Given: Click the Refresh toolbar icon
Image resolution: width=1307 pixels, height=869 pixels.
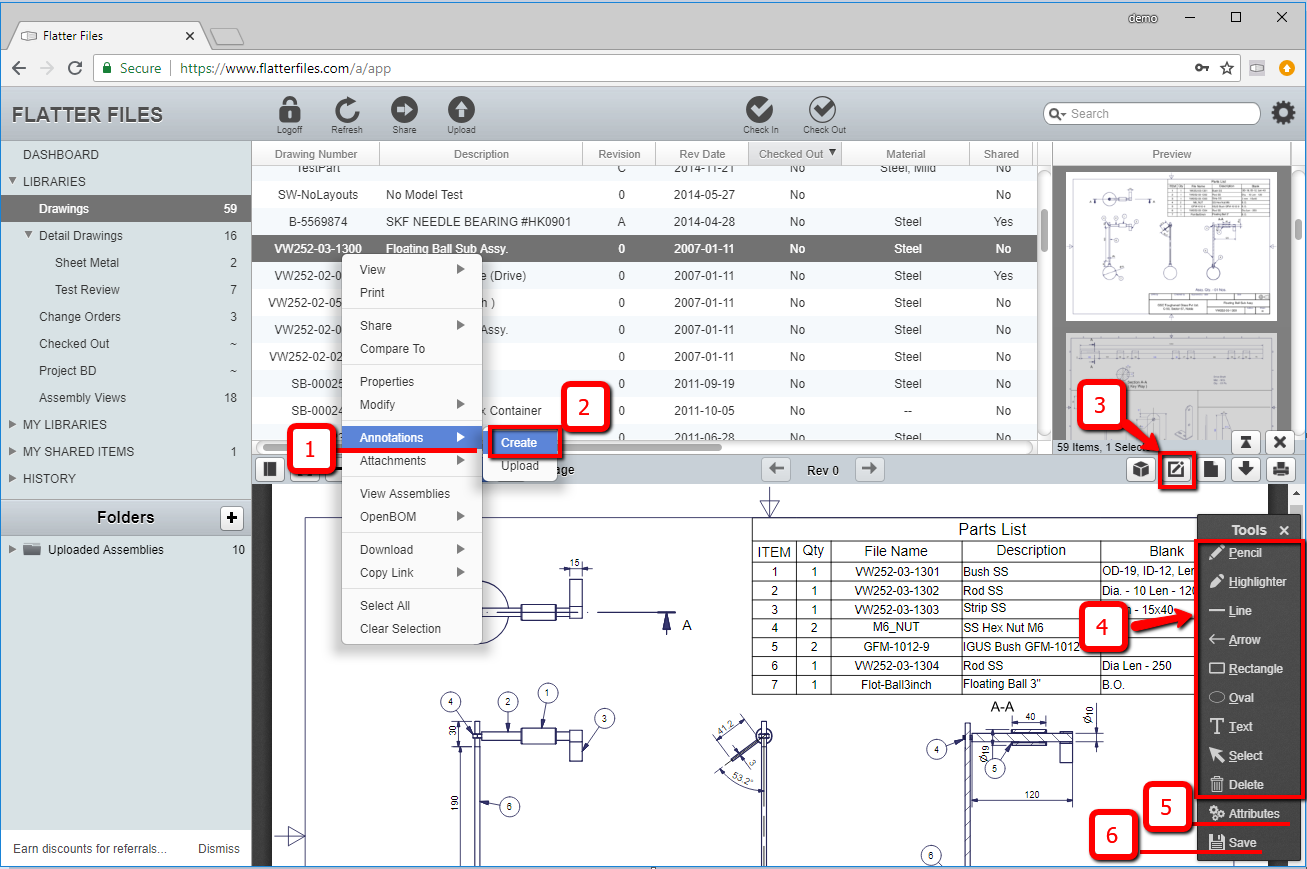Looking at the screenshot, I should 347,110.
